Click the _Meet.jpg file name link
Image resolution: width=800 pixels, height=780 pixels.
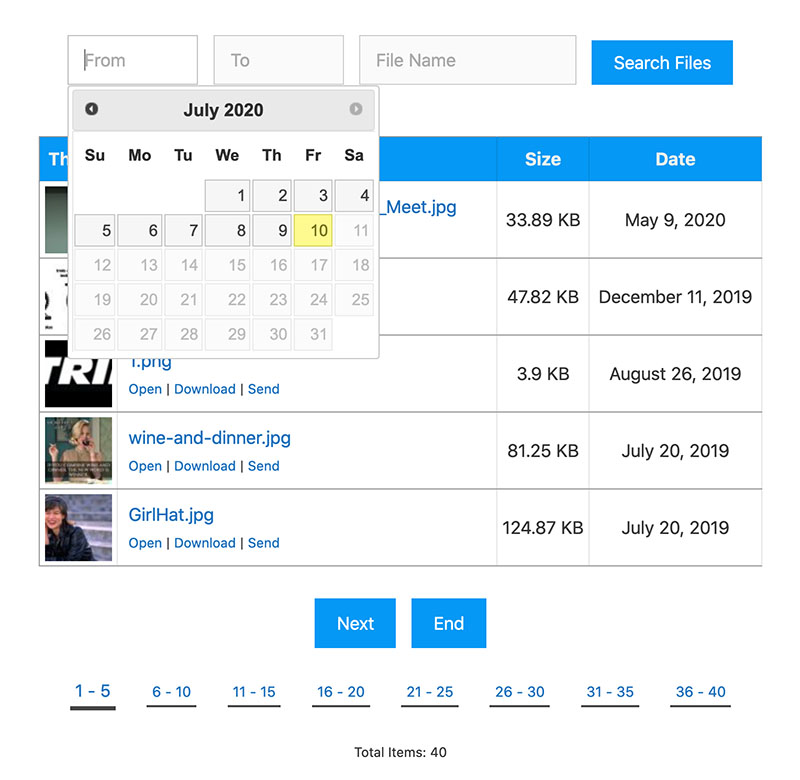[418, 208]
